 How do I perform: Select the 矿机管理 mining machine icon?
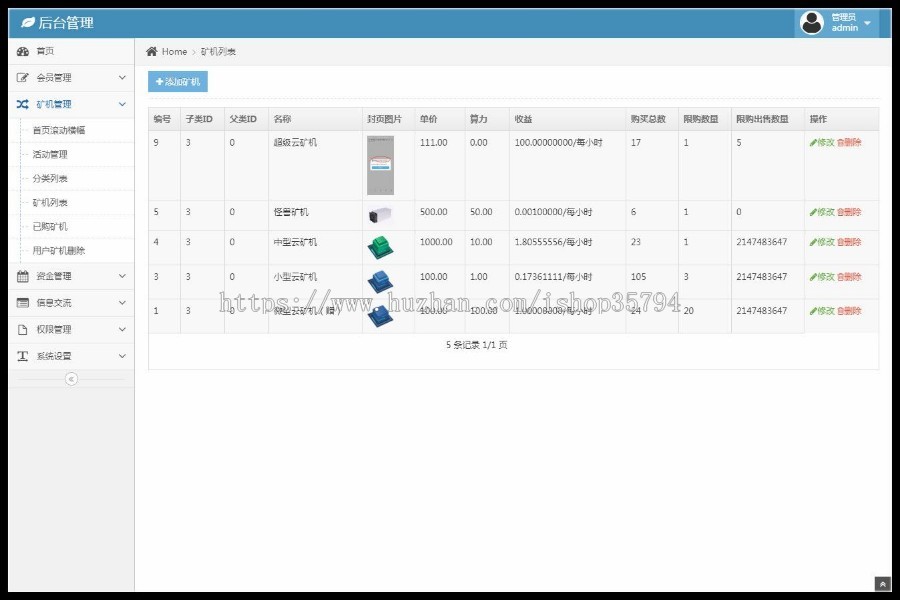tap(24, 104)
